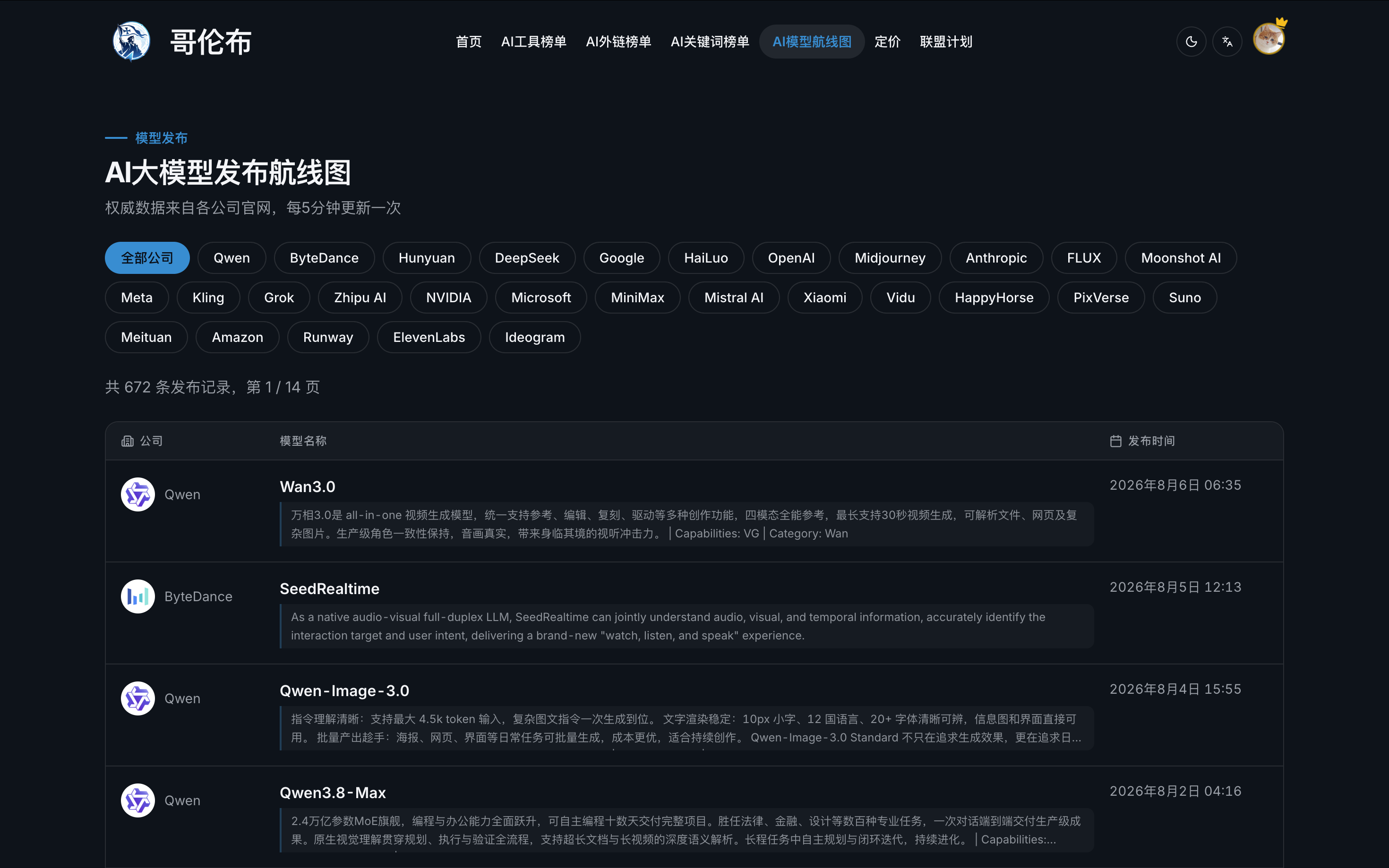Click the Qwen logo in the Qwen3.8-Max row
The image size is (1389, 868).
(x=138, y=800)
